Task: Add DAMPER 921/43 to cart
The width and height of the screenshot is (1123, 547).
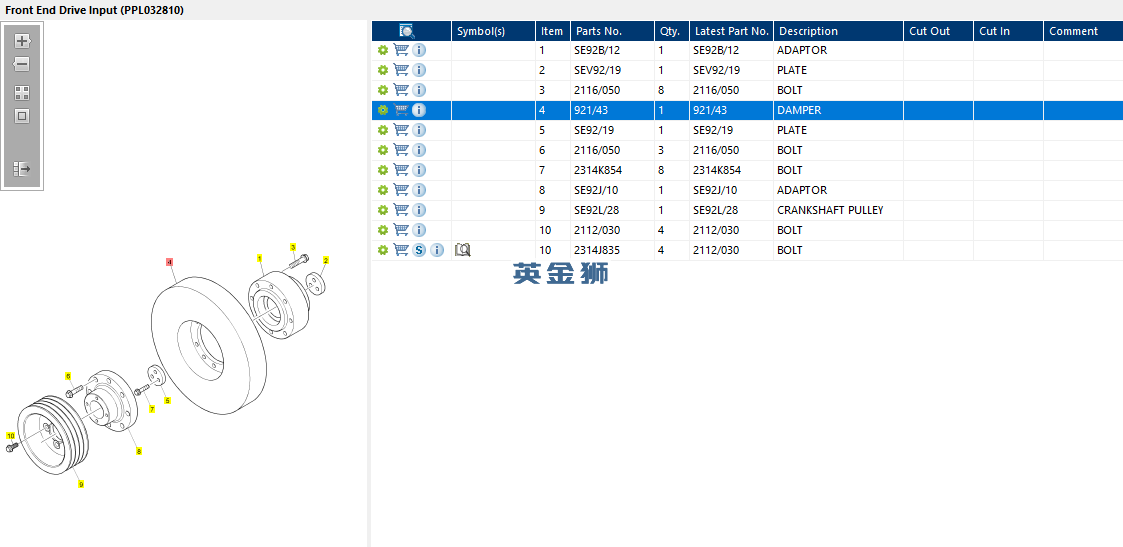Action: tap(401, 110)
